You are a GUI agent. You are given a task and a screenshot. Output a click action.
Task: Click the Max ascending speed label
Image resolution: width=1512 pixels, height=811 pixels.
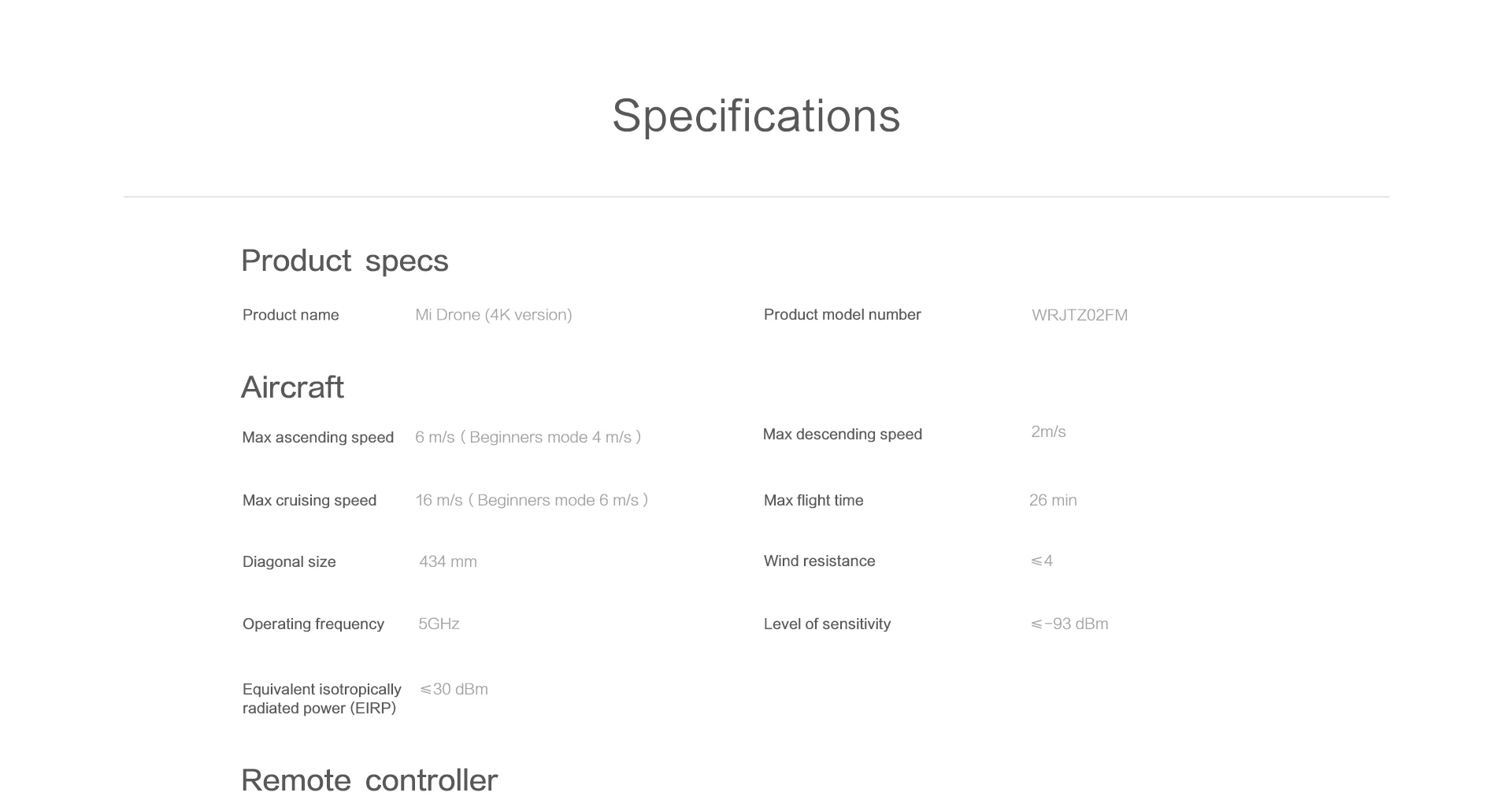[x=317, y=438]
